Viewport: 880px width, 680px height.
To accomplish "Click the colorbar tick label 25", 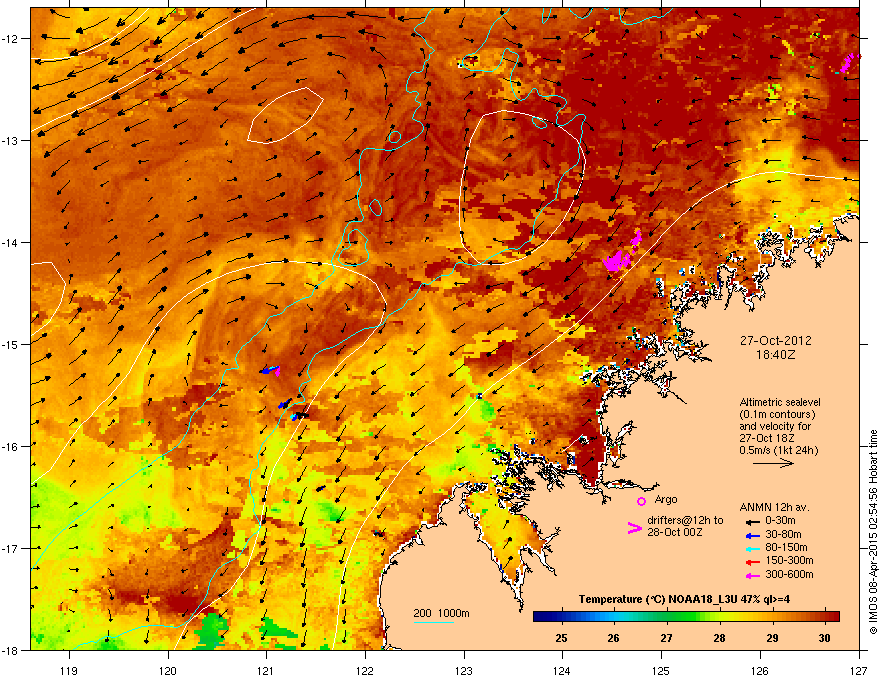I will 561,638.
